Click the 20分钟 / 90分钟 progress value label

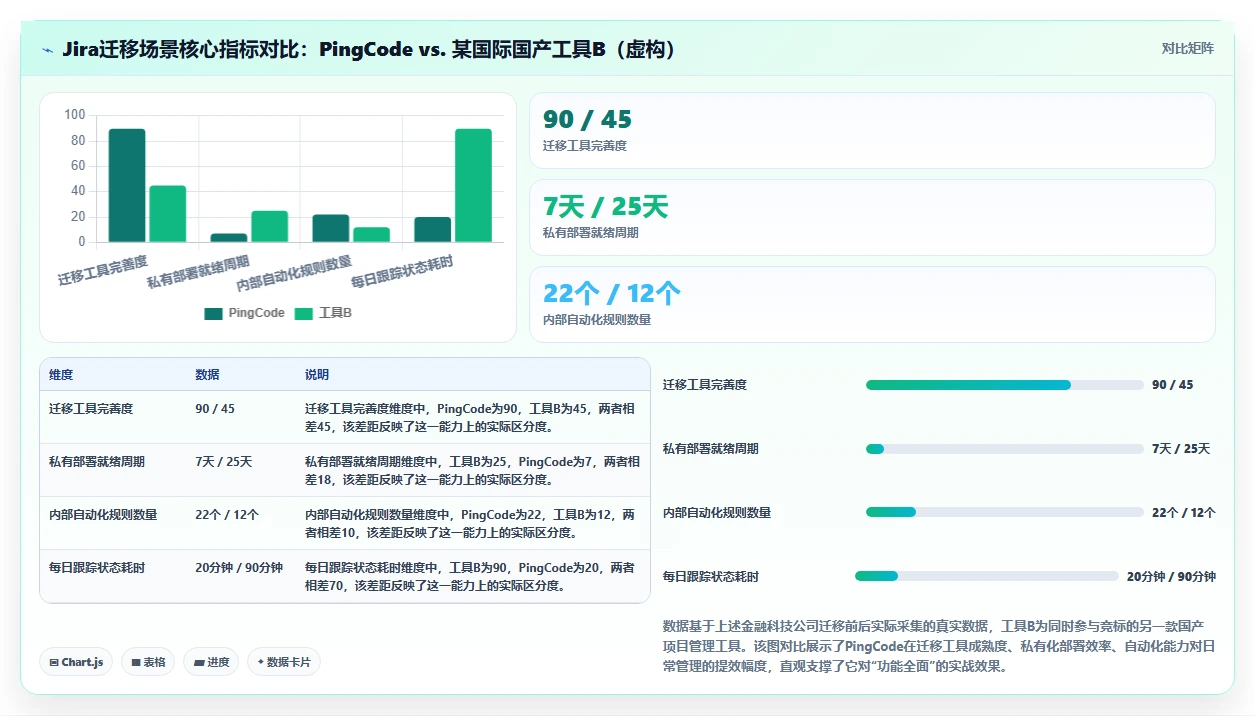[x=1171, y=577]
